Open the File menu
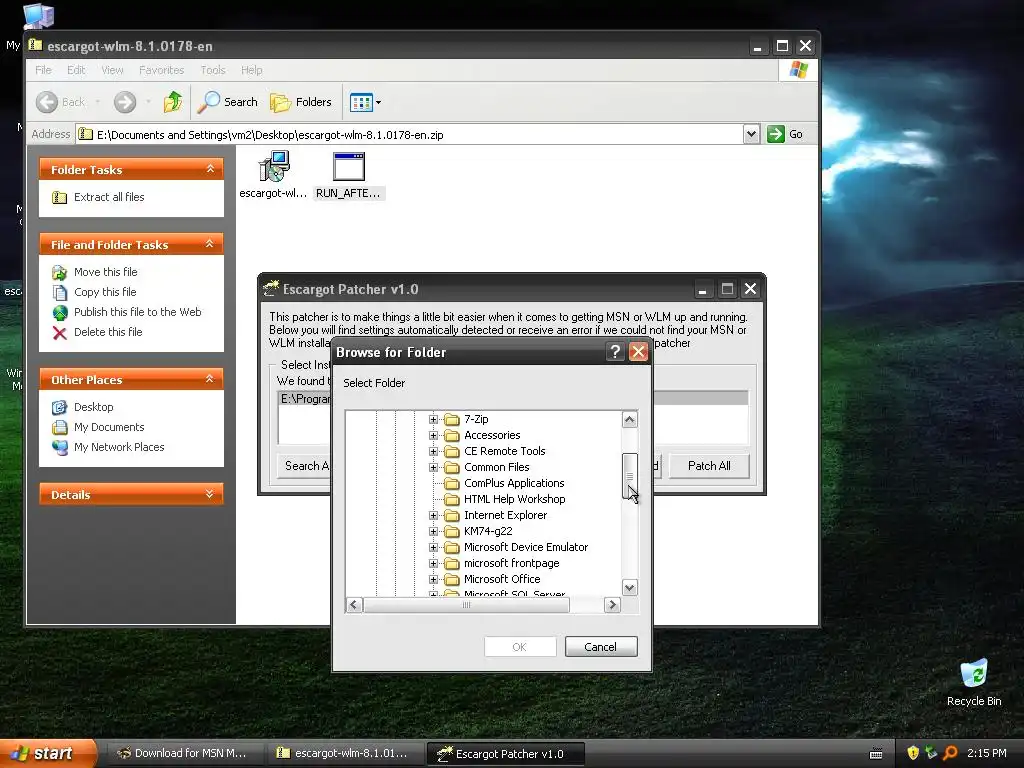Viewport: 1024px width, 768px height. click(x=43, y=70)
